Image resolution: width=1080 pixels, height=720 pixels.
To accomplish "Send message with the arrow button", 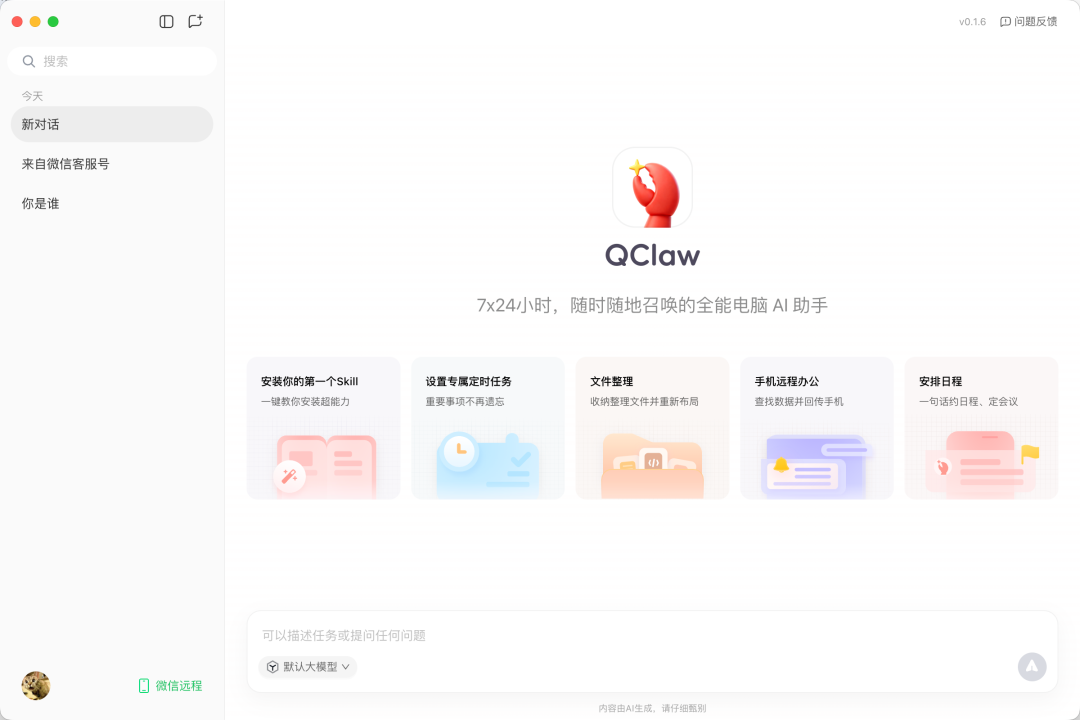I will click(1032, 666).
